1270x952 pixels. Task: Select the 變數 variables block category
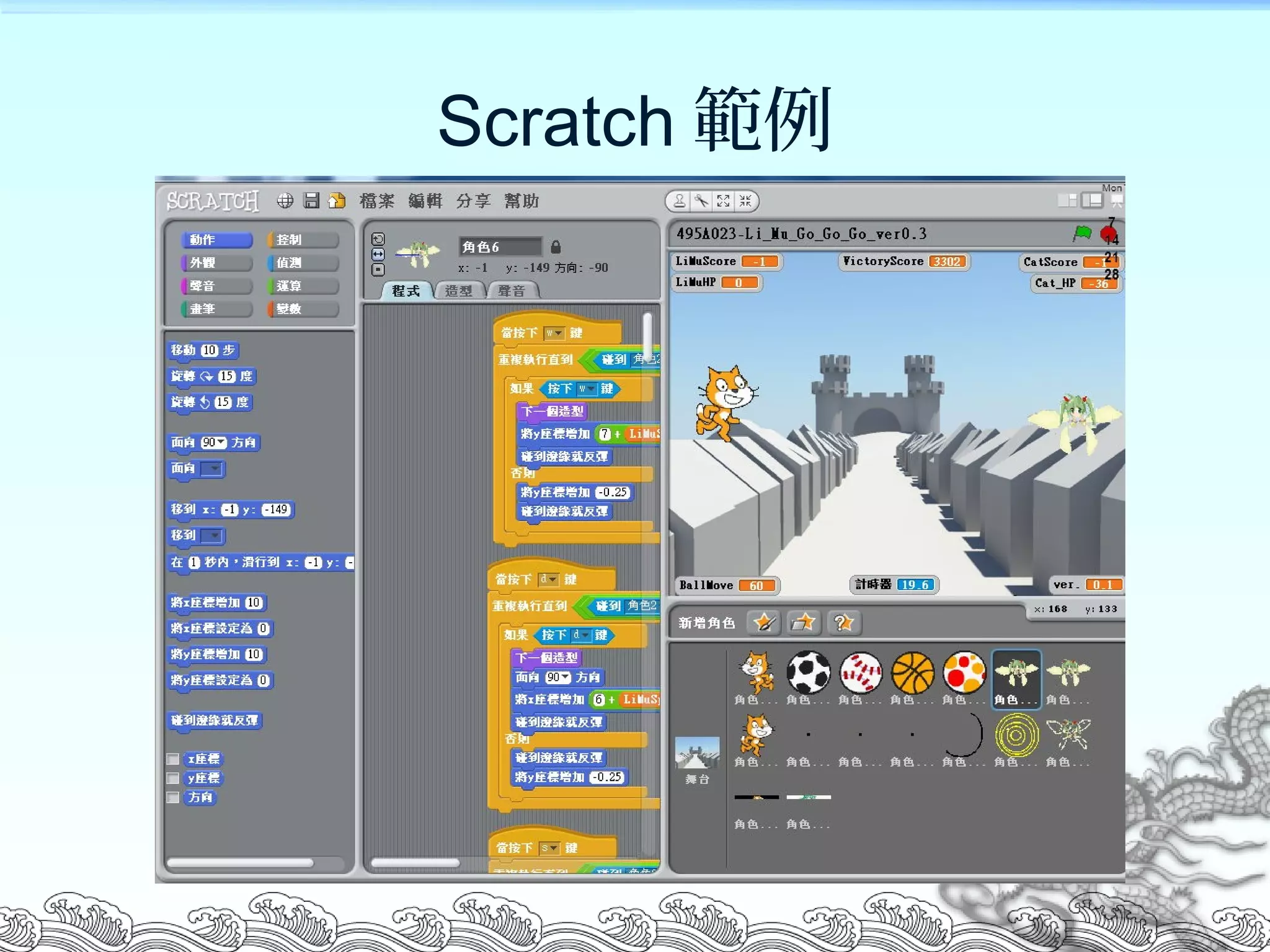click(x=303, y=309)
